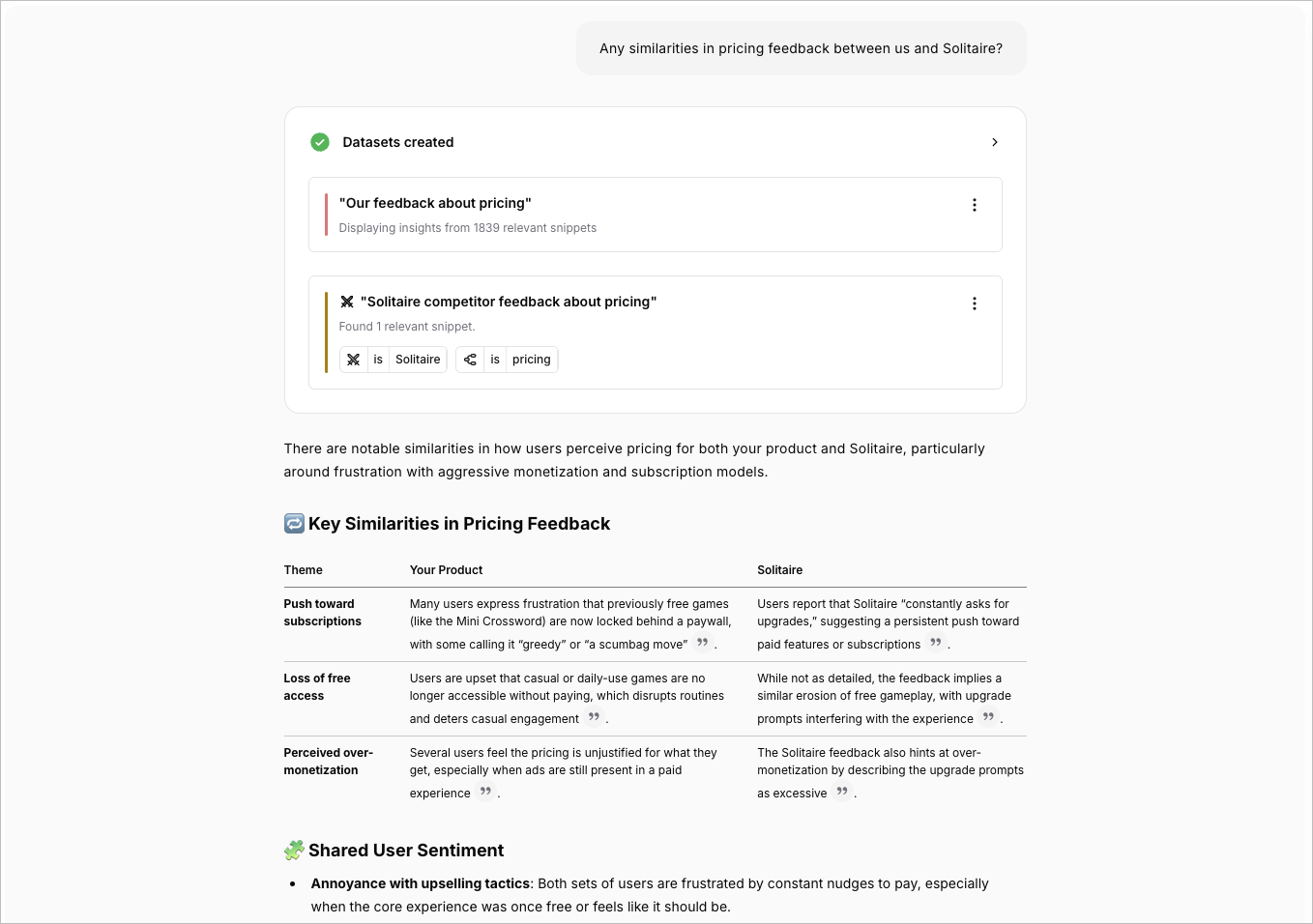Select the "is pricing" filter chip
This screenshot has height=924, width=1313.
507,359
